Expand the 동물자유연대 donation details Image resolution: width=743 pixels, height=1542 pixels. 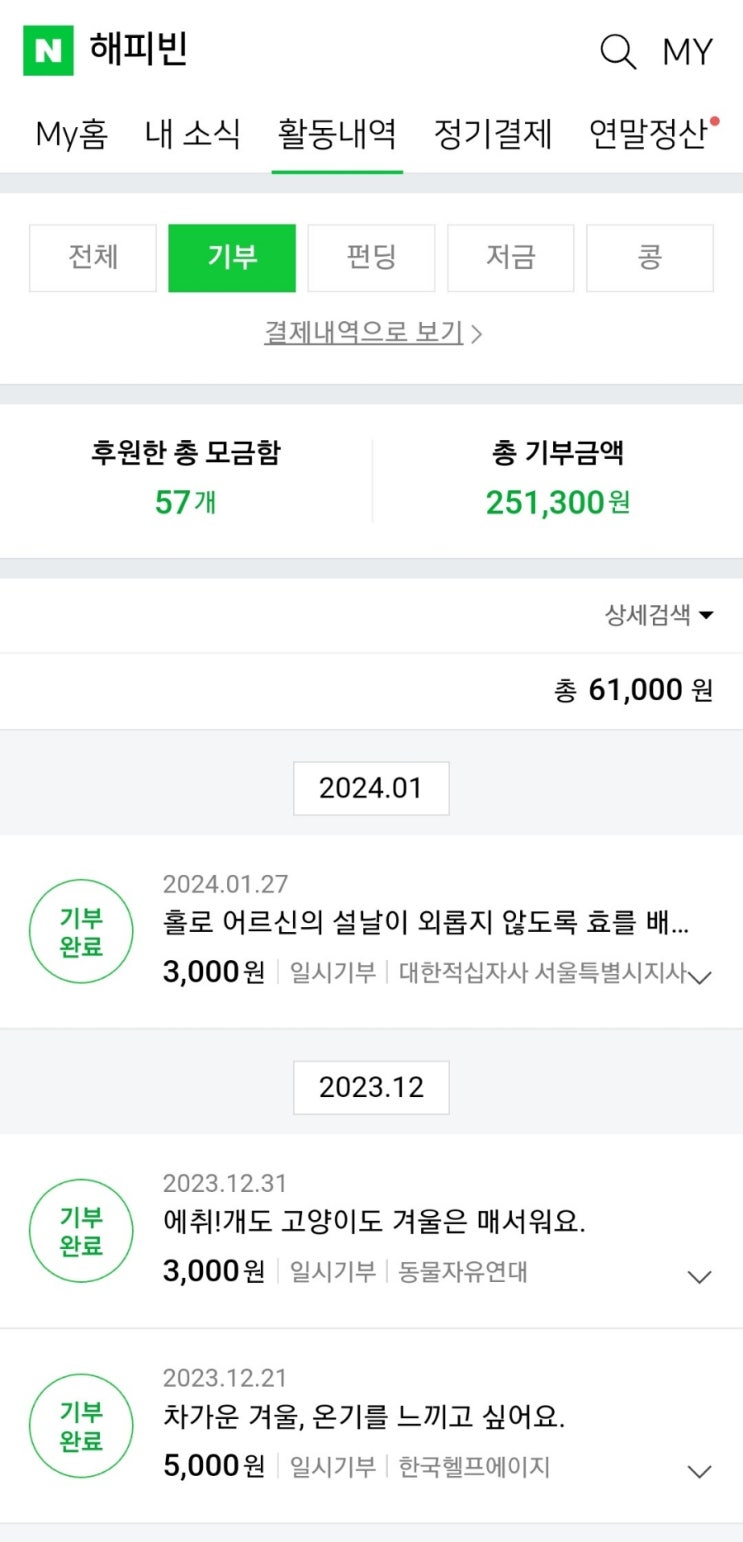(x=700, y=1276)
